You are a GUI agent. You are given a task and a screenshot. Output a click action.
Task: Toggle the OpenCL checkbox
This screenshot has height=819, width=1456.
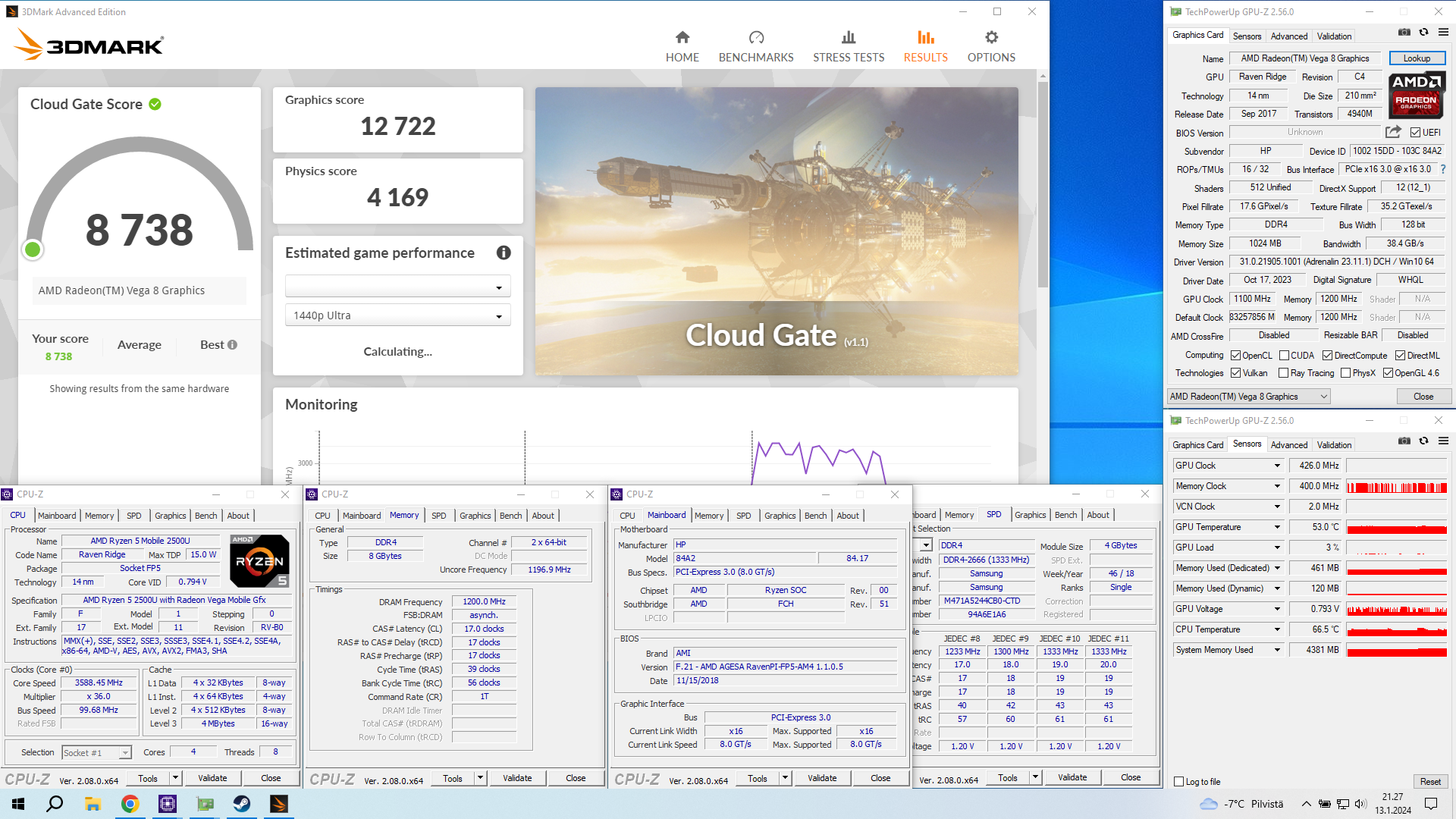pyautogui.click(x=1235, y=356)
